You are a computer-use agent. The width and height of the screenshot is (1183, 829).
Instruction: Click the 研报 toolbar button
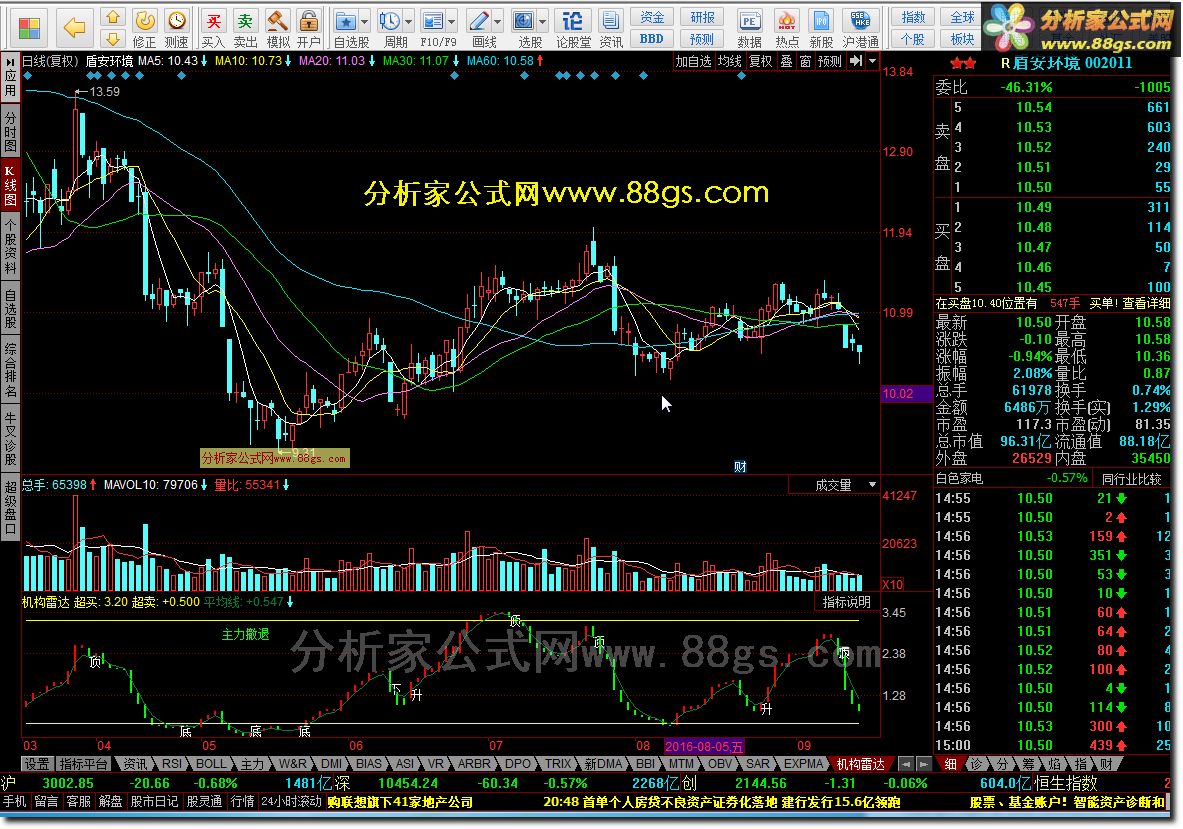[x=702, y=17]
